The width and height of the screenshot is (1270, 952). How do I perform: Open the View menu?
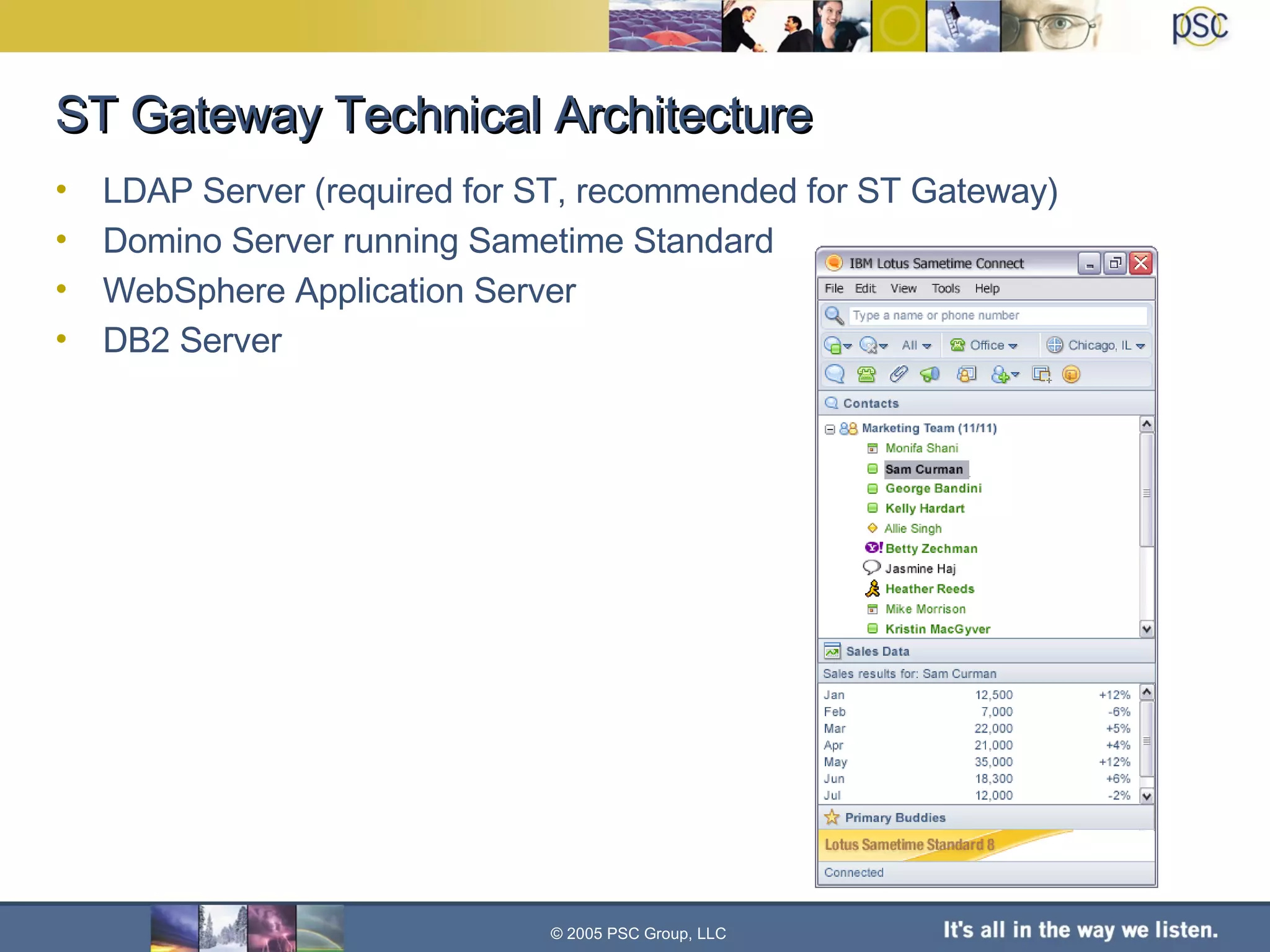coord(904,288)
